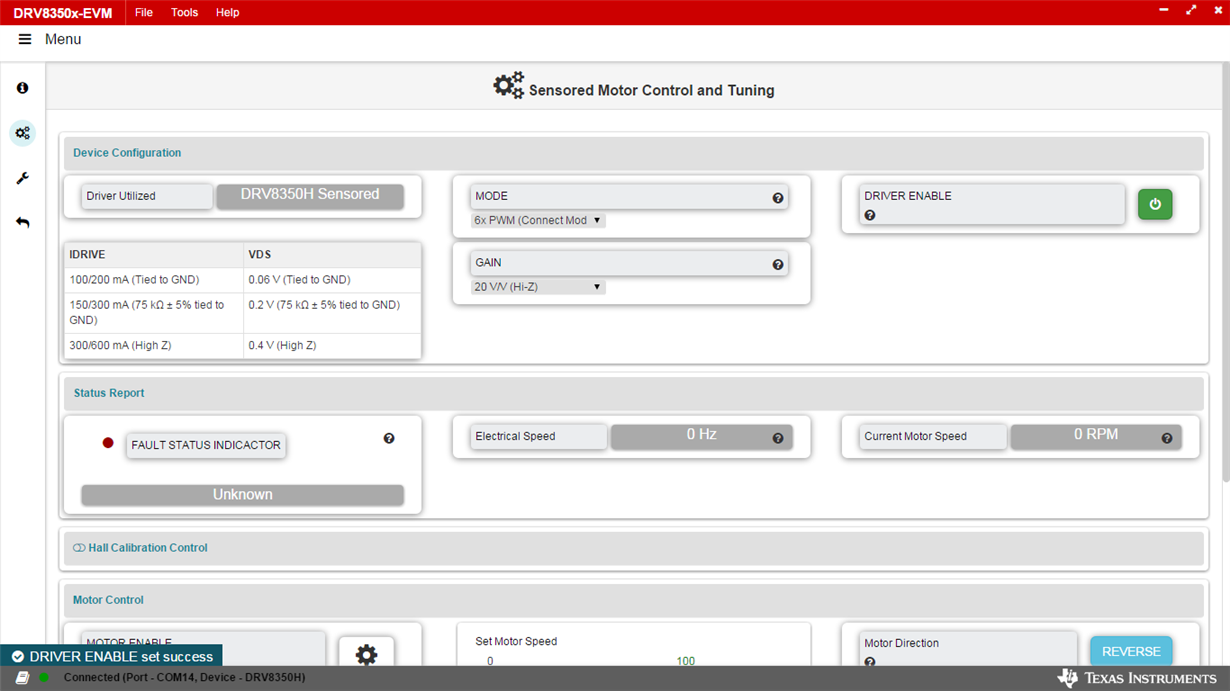Click Fault Status Indicator help icon
Viewport: 1230px width, 691px height.
point(389,438)
